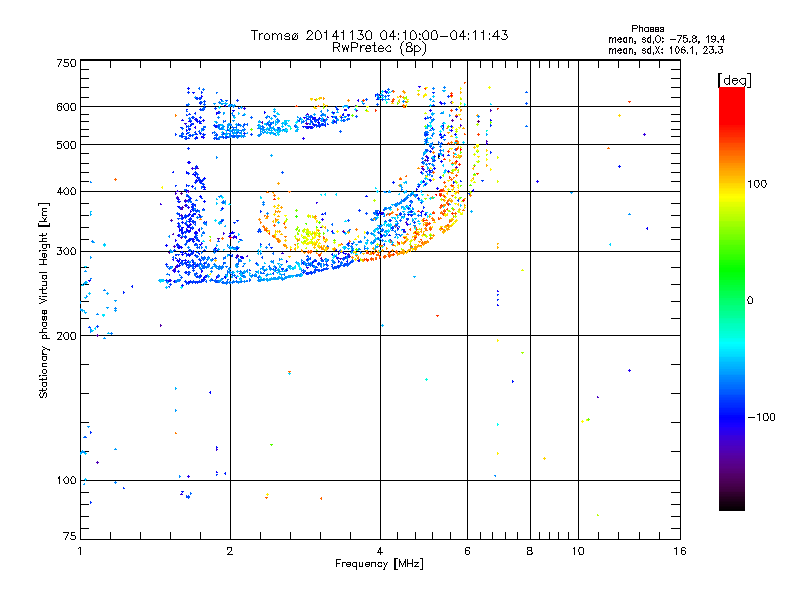Select the 'mean, sd,O: -75.8, 19.4' line
This screenshot has height=600, width=800.
[x=667, y=39]
